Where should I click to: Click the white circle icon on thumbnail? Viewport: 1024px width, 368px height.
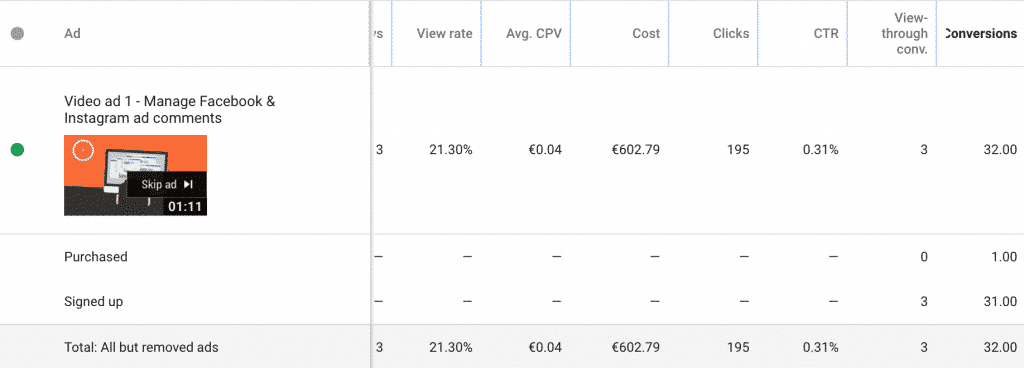pyautogui.click(x=83, y=151)
